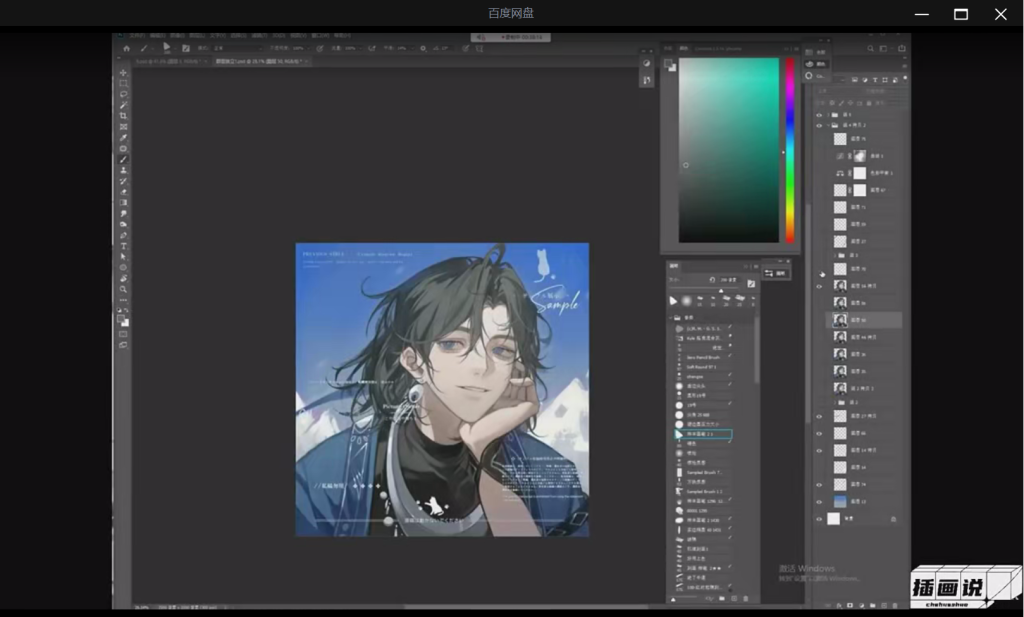Select the Eyedropper tool
Image resolution: width=1024 pixels, height=617 pixels.
(124, 138)
